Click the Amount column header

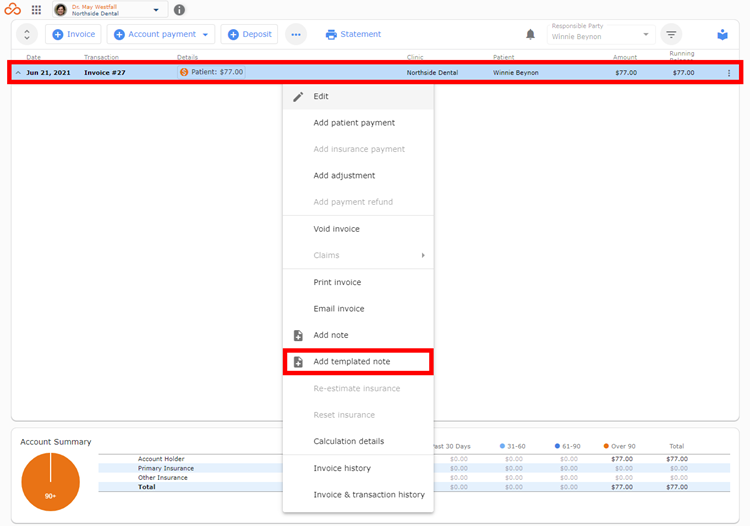[x=625, y=57]
